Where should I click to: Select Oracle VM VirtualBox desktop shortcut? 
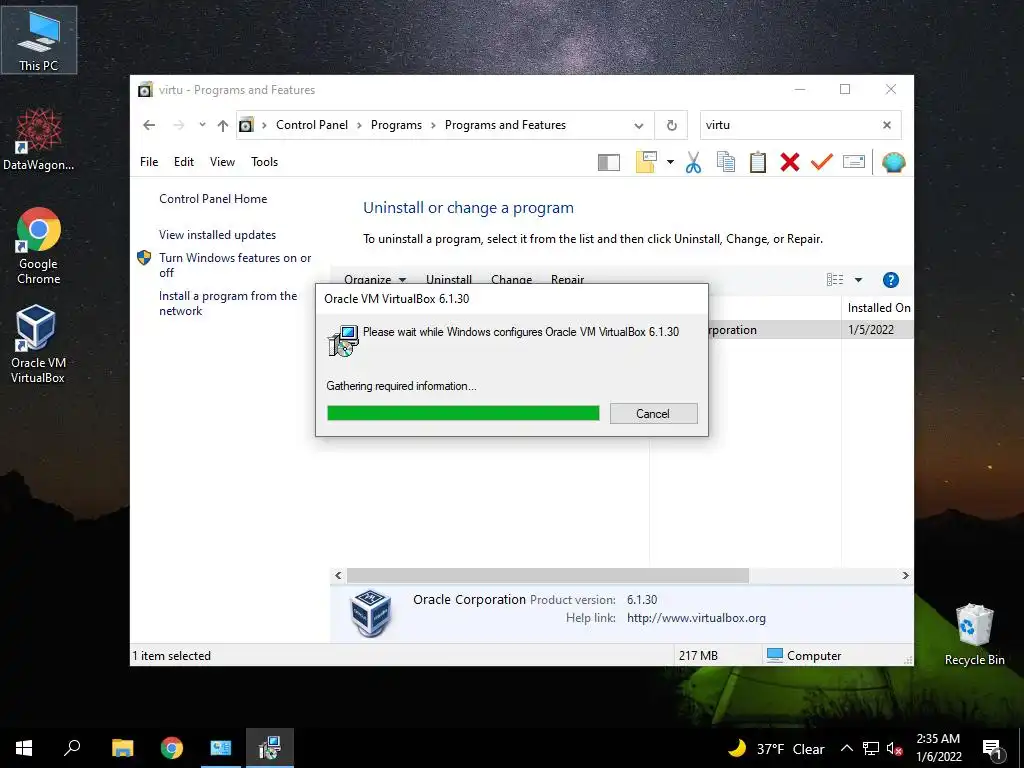pyautogui.click(x=38, y=344)
